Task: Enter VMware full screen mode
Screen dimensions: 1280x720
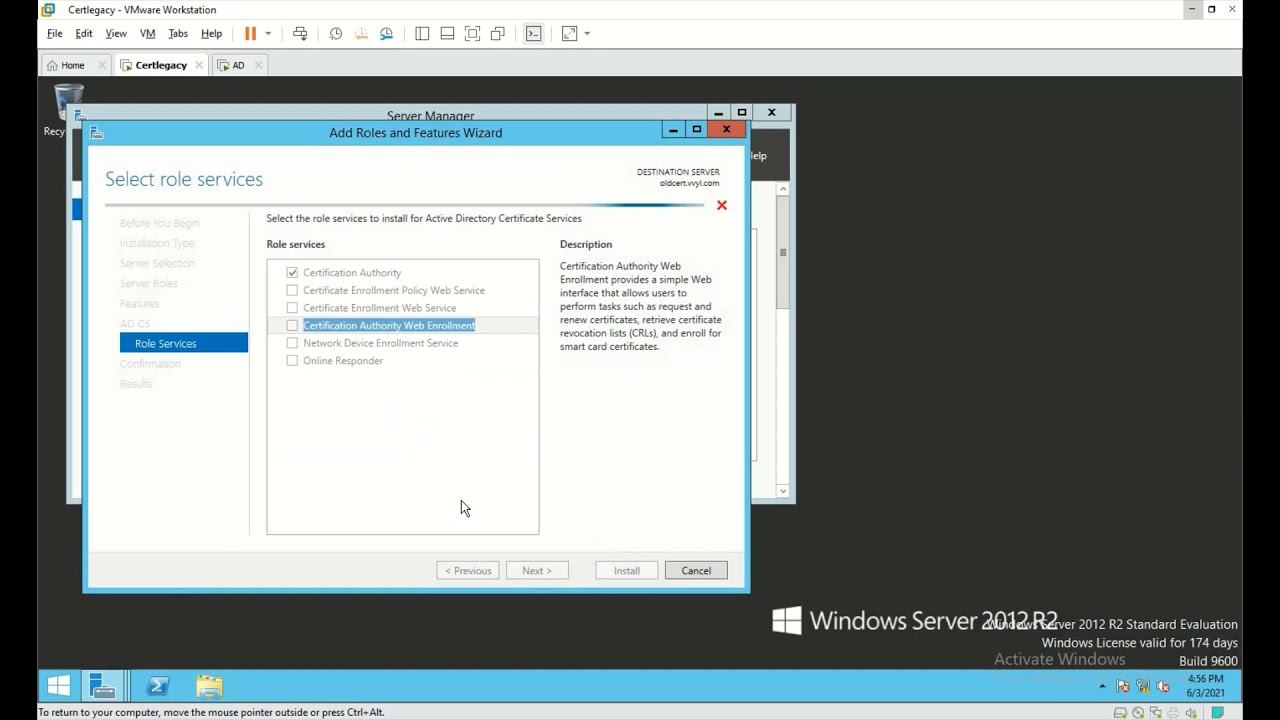Action: 473,33
